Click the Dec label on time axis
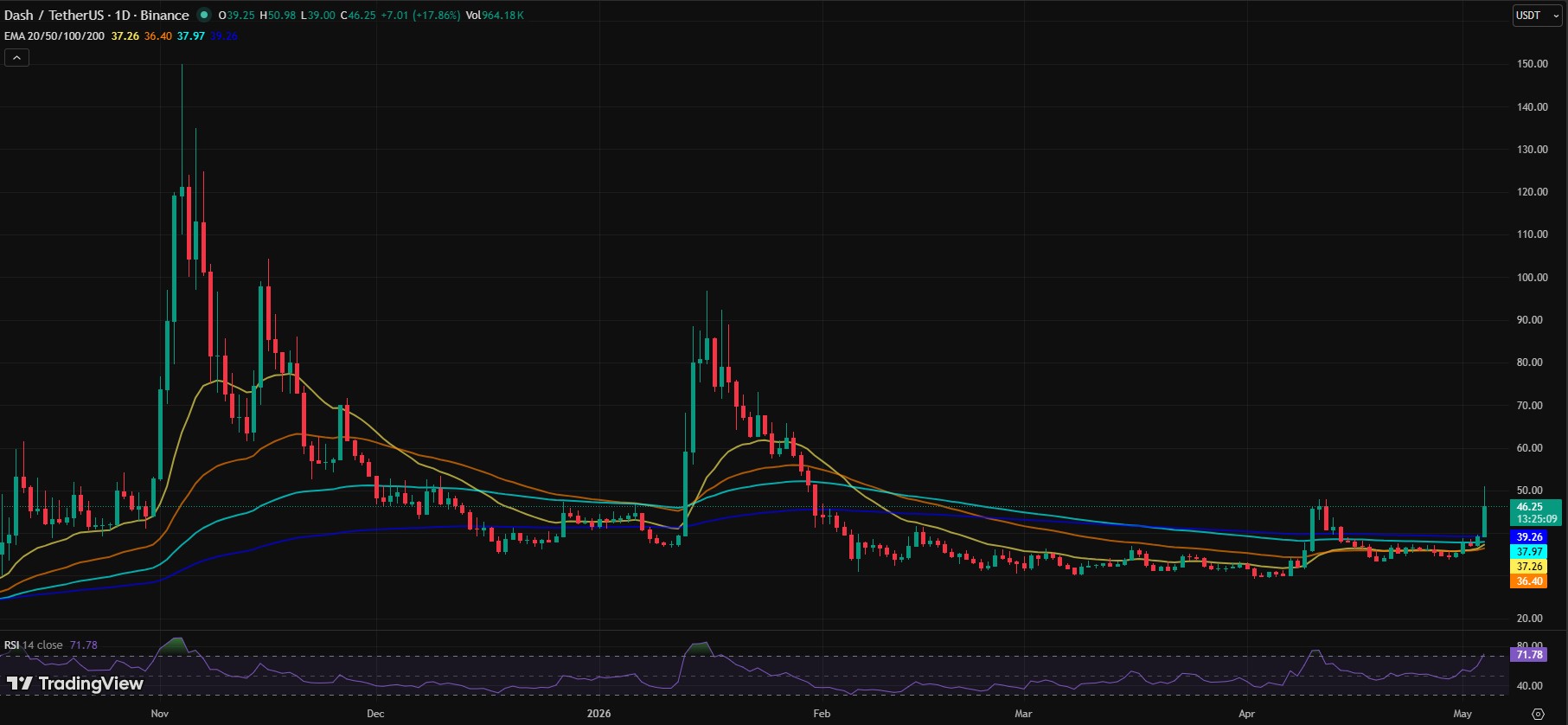This screenshot has width=1568, height=725. point(375,714)
